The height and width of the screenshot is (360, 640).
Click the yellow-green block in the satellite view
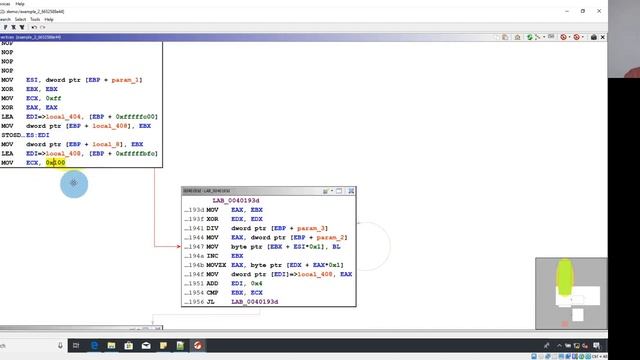coord(565,277)
